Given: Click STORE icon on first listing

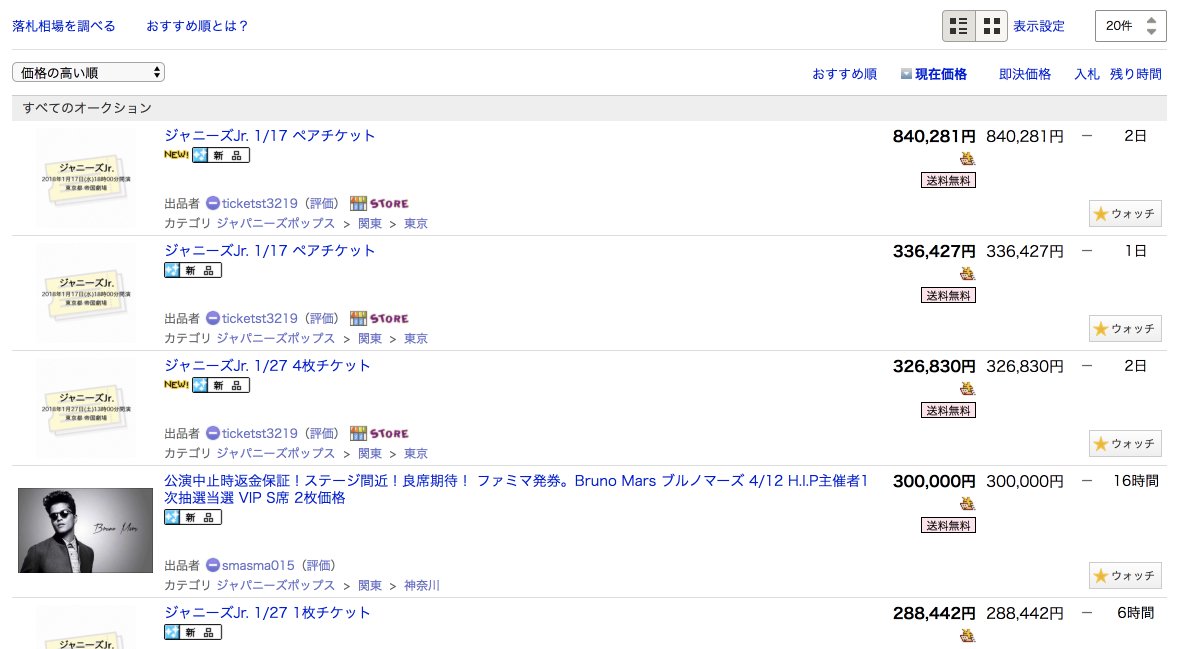Looking at the screenshot, I should 379,204.
